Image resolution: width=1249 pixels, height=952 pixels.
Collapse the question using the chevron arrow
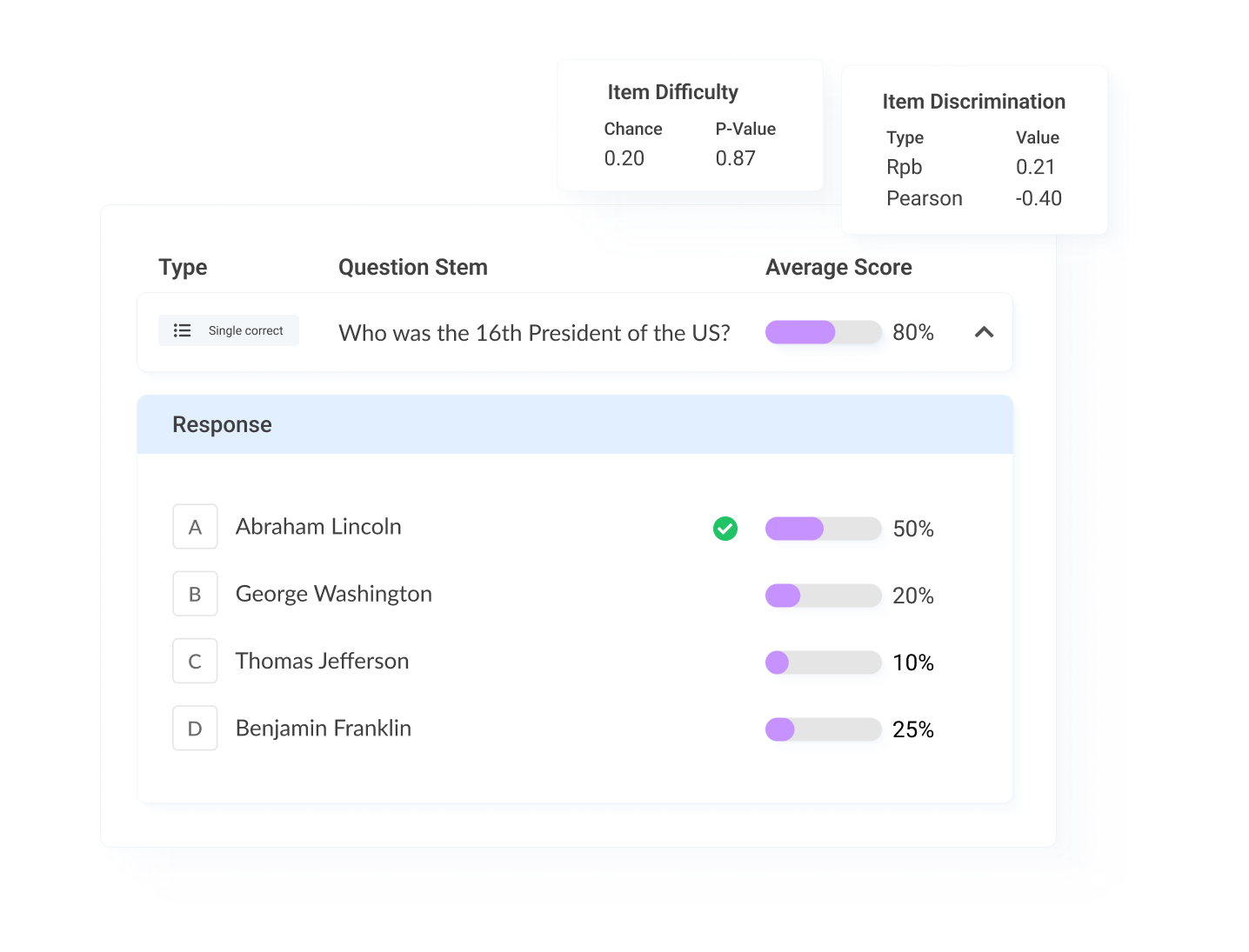coord(984,332)
